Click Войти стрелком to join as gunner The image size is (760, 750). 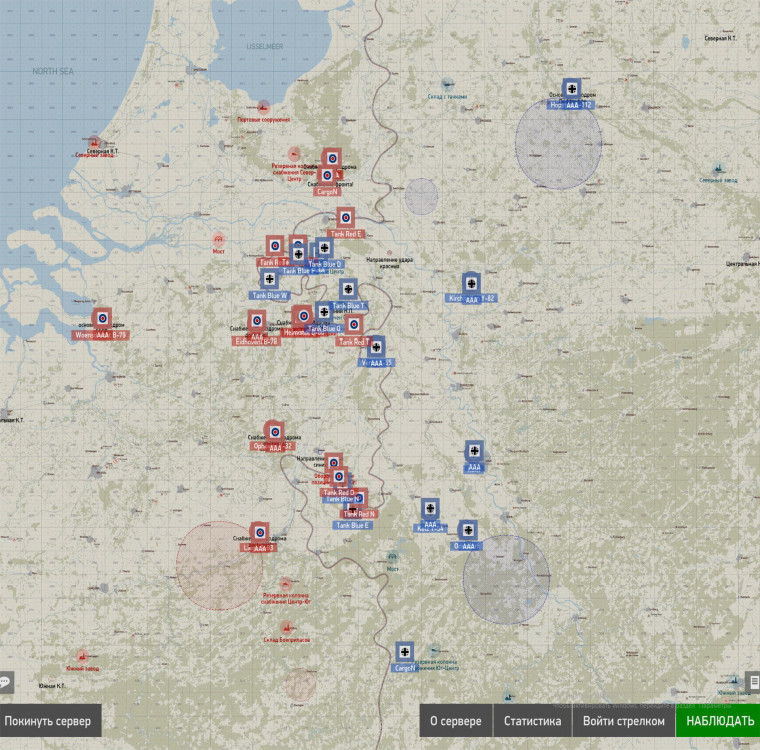[623, 720]
